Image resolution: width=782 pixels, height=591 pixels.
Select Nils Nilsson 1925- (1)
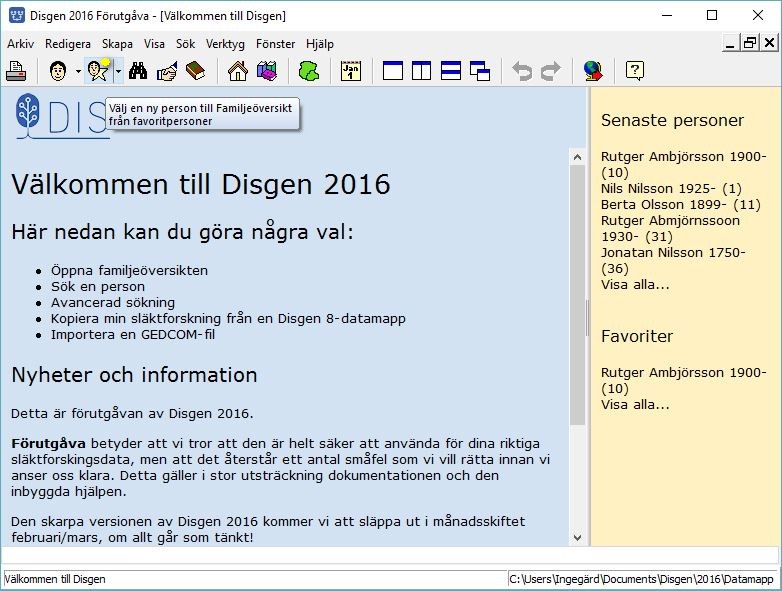pyautogui.click(x=671, y=189)
